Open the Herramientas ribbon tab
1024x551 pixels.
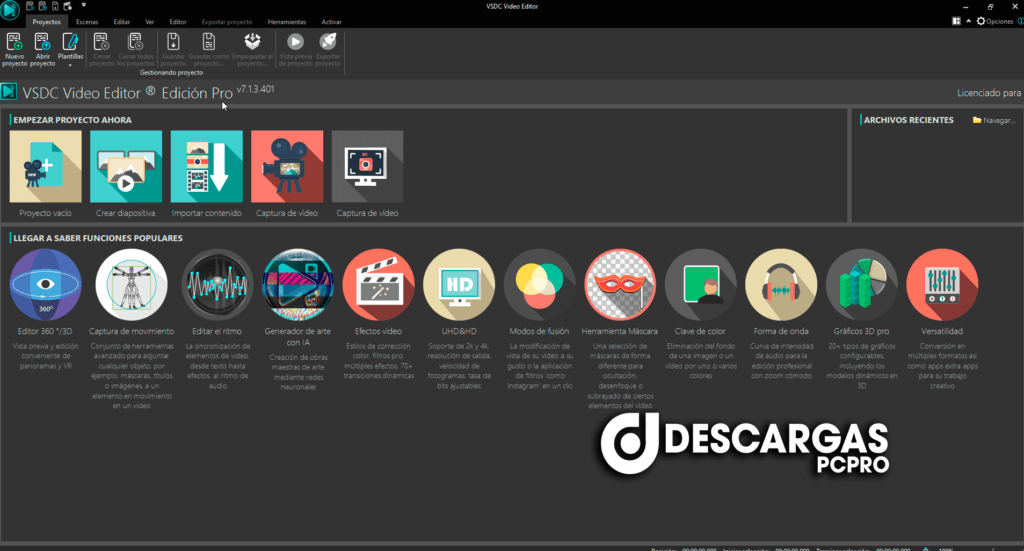coord(287,22)
